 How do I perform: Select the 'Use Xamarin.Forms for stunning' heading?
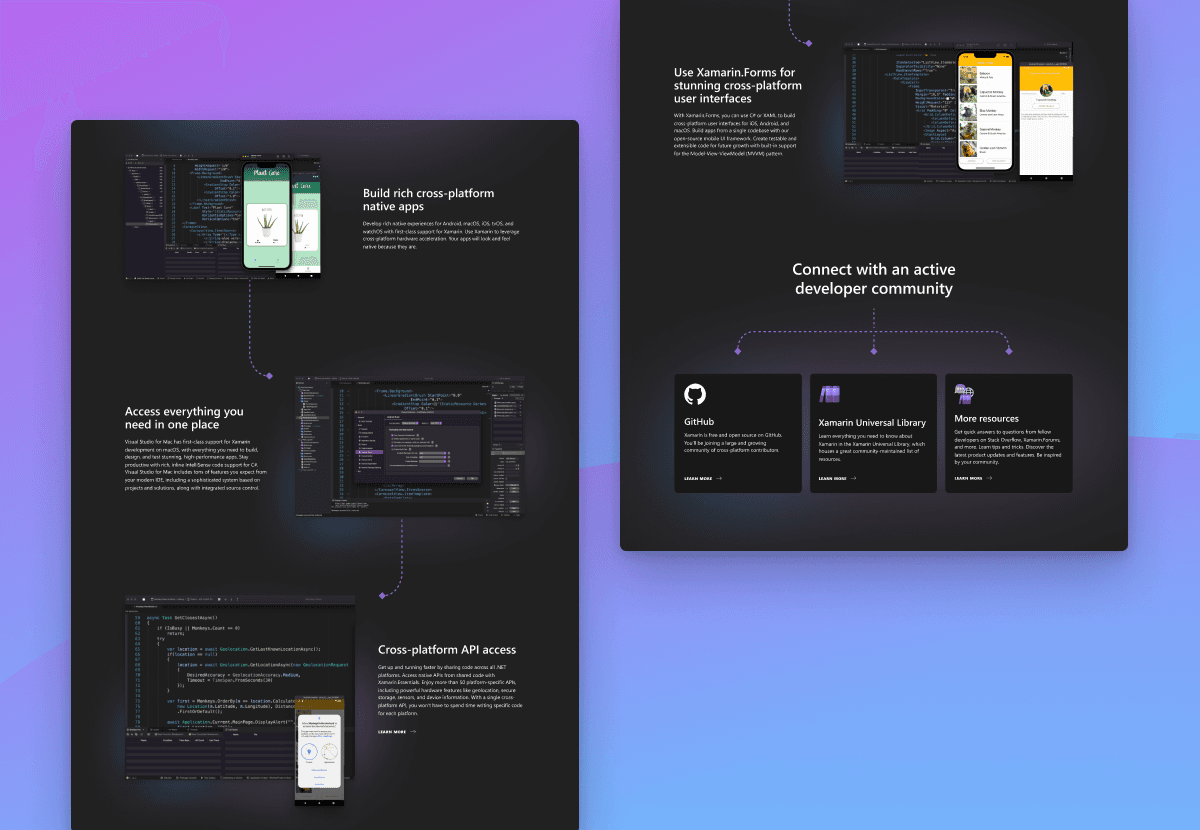point(738,85)
